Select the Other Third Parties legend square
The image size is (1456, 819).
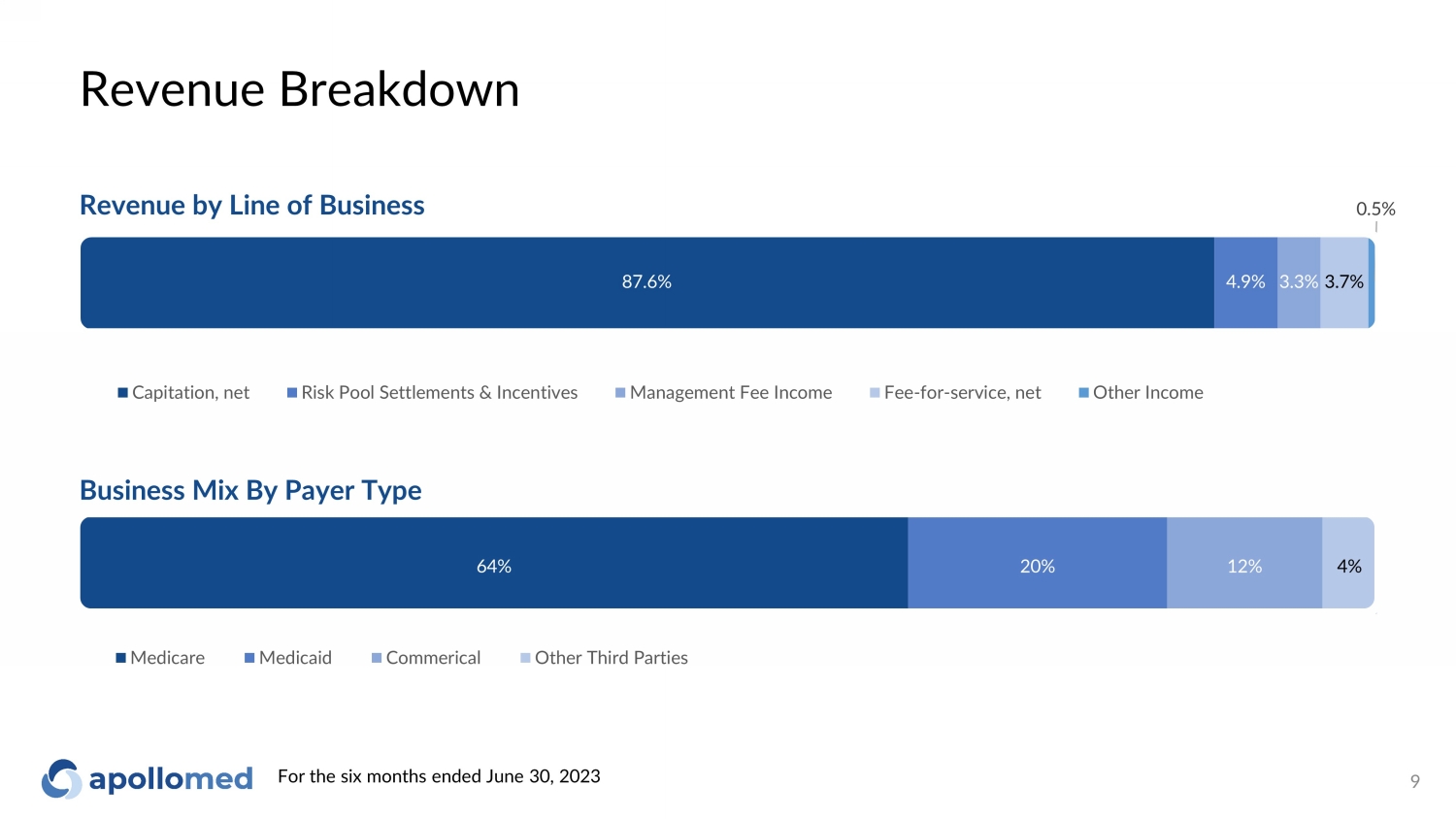[525, 658]
